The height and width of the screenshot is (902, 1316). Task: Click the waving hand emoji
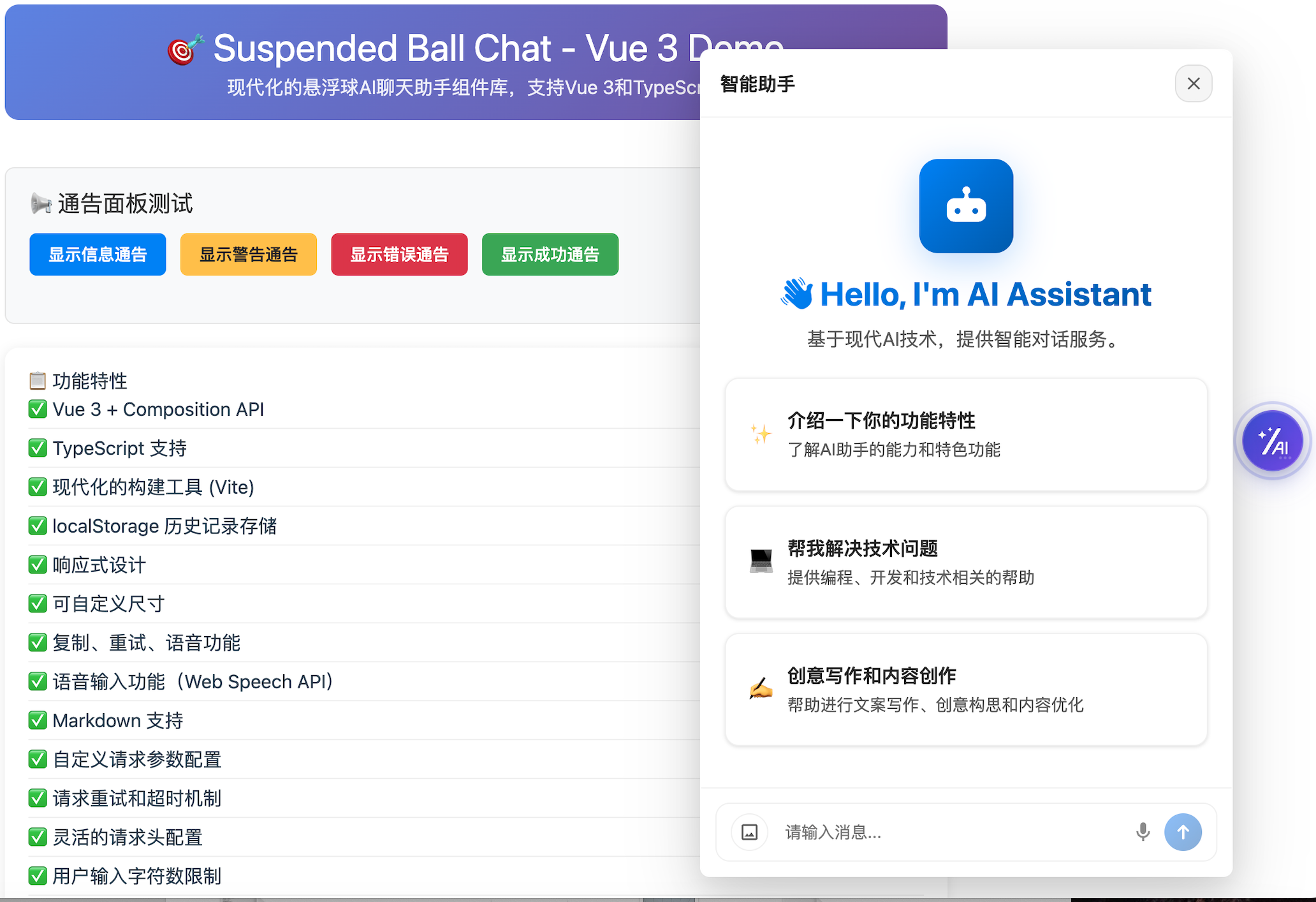(x=797, y=294)
